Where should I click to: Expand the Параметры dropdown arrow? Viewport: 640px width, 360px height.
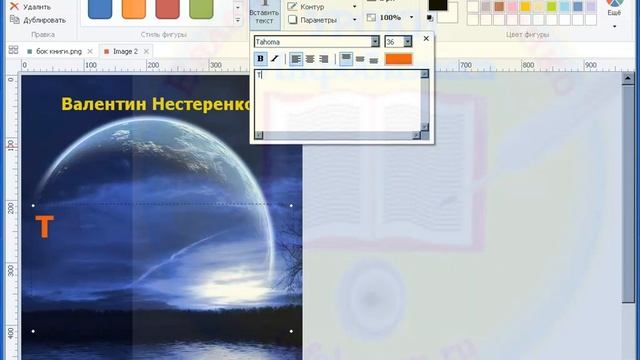coord(354,20)
